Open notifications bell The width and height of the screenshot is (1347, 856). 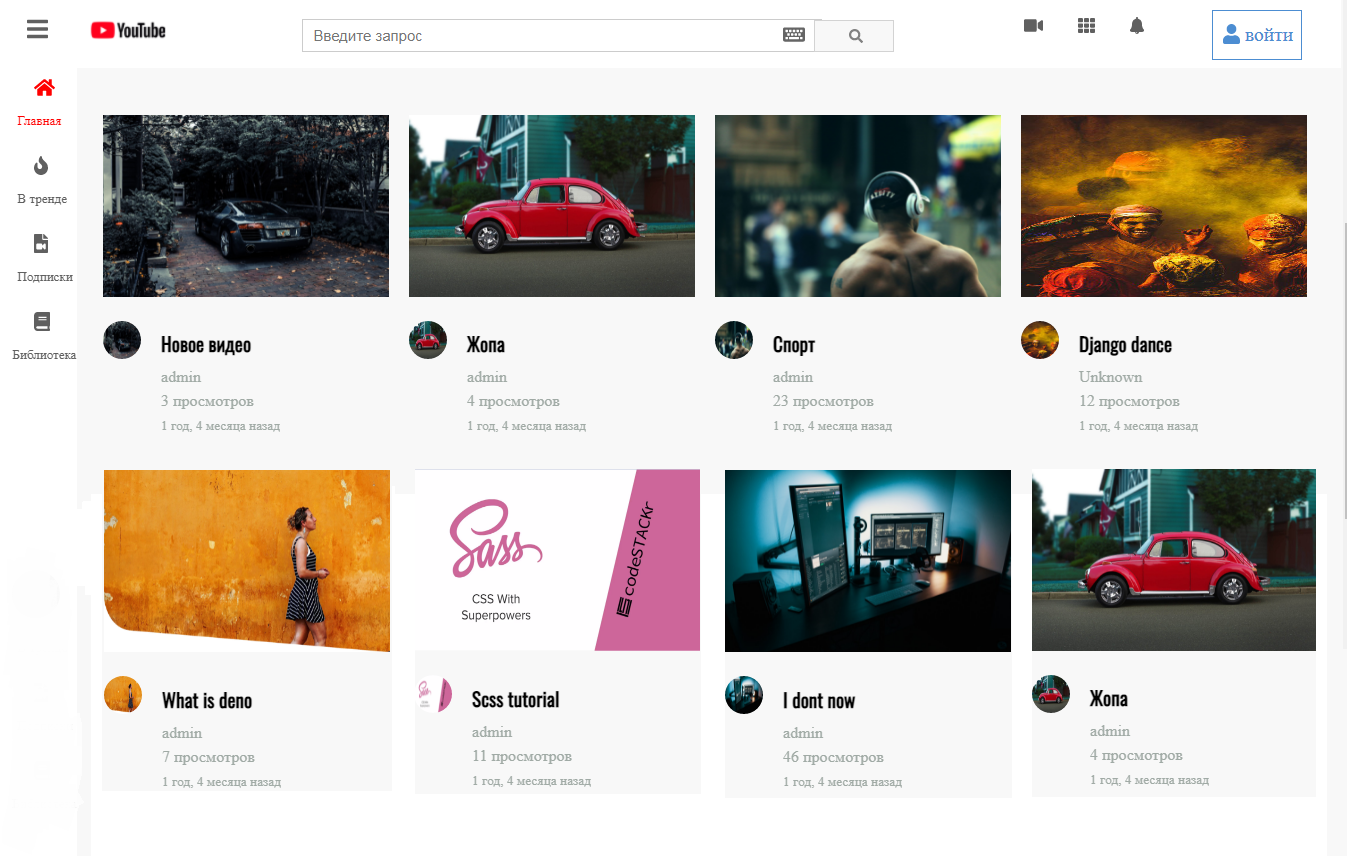tap(1137, 25)
